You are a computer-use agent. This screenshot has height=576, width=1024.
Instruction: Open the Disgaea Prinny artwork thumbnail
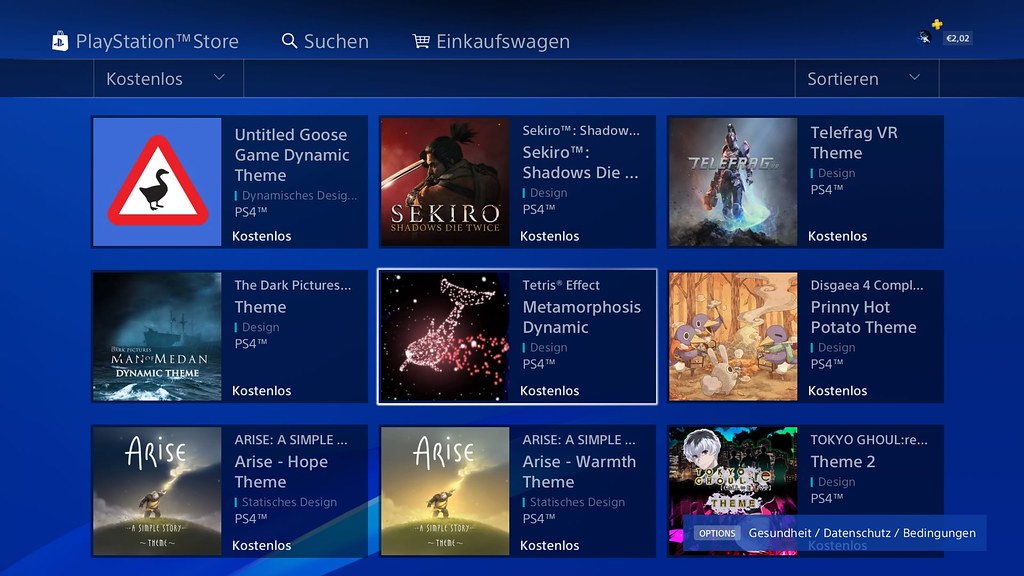pyautogui.click(x=733, y=336)
